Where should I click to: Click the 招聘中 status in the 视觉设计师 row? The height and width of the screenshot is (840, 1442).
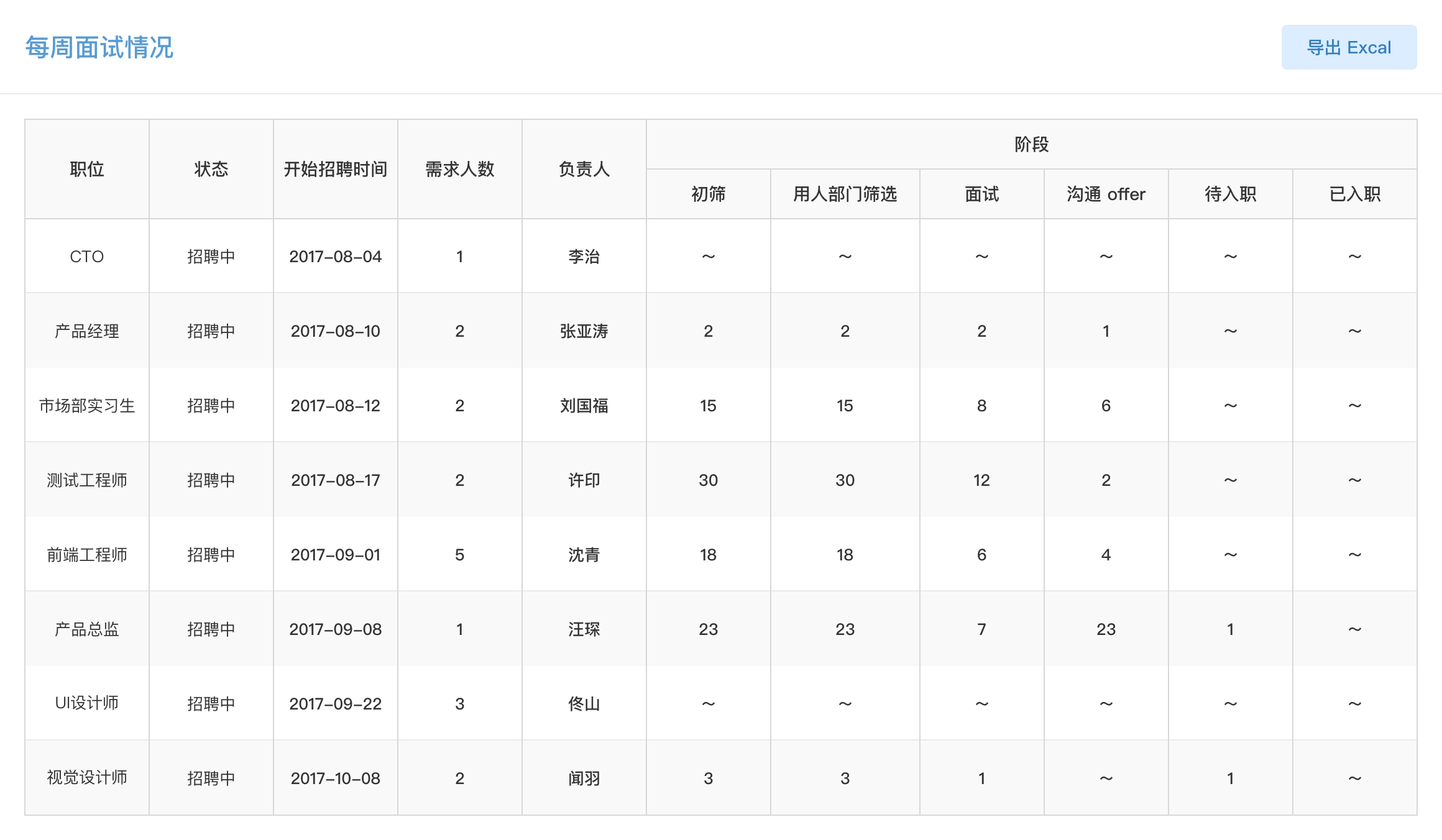(211, 778)
